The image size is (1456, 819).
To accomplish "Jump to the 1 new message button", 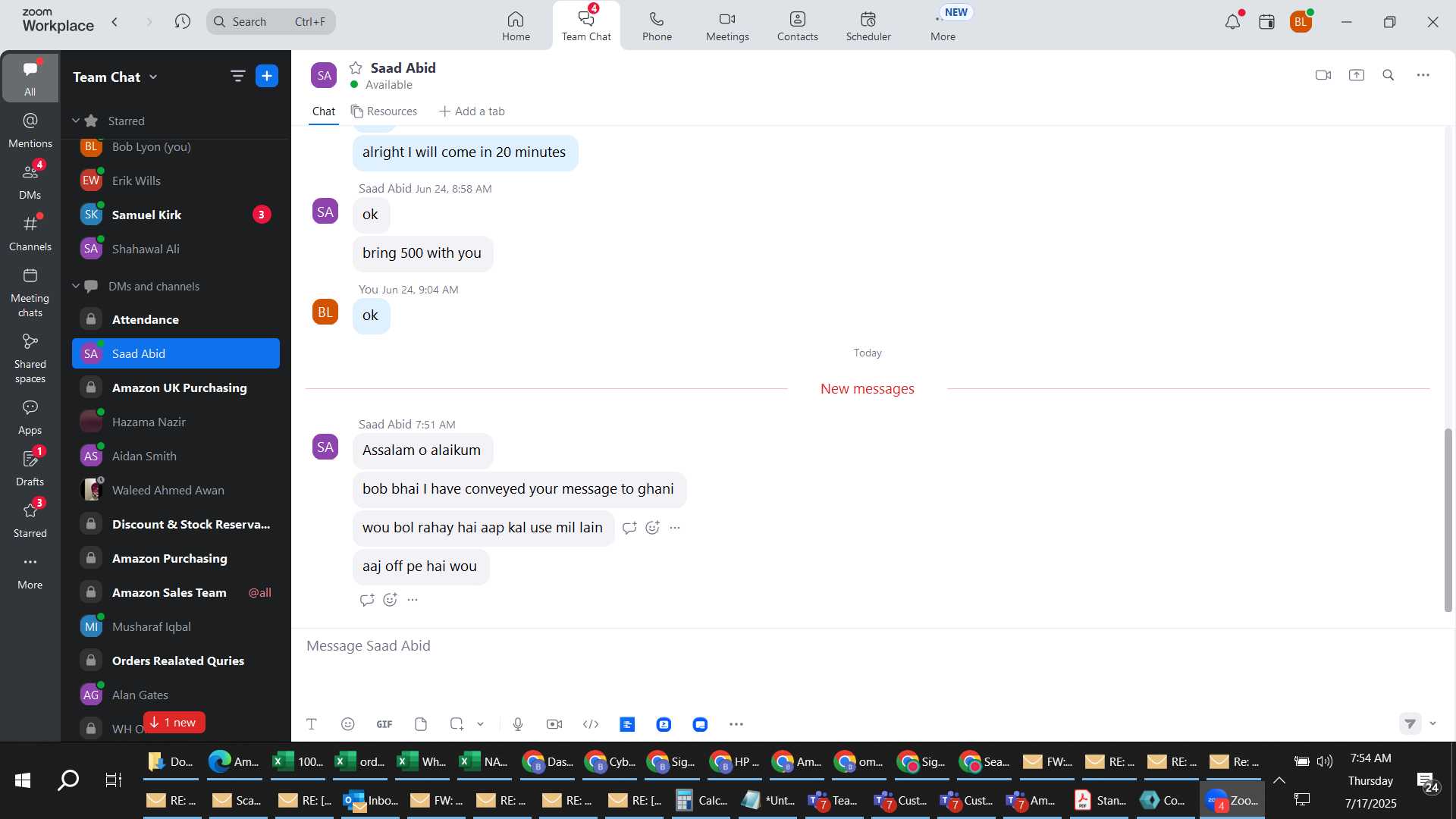I will tap(174, 722).
